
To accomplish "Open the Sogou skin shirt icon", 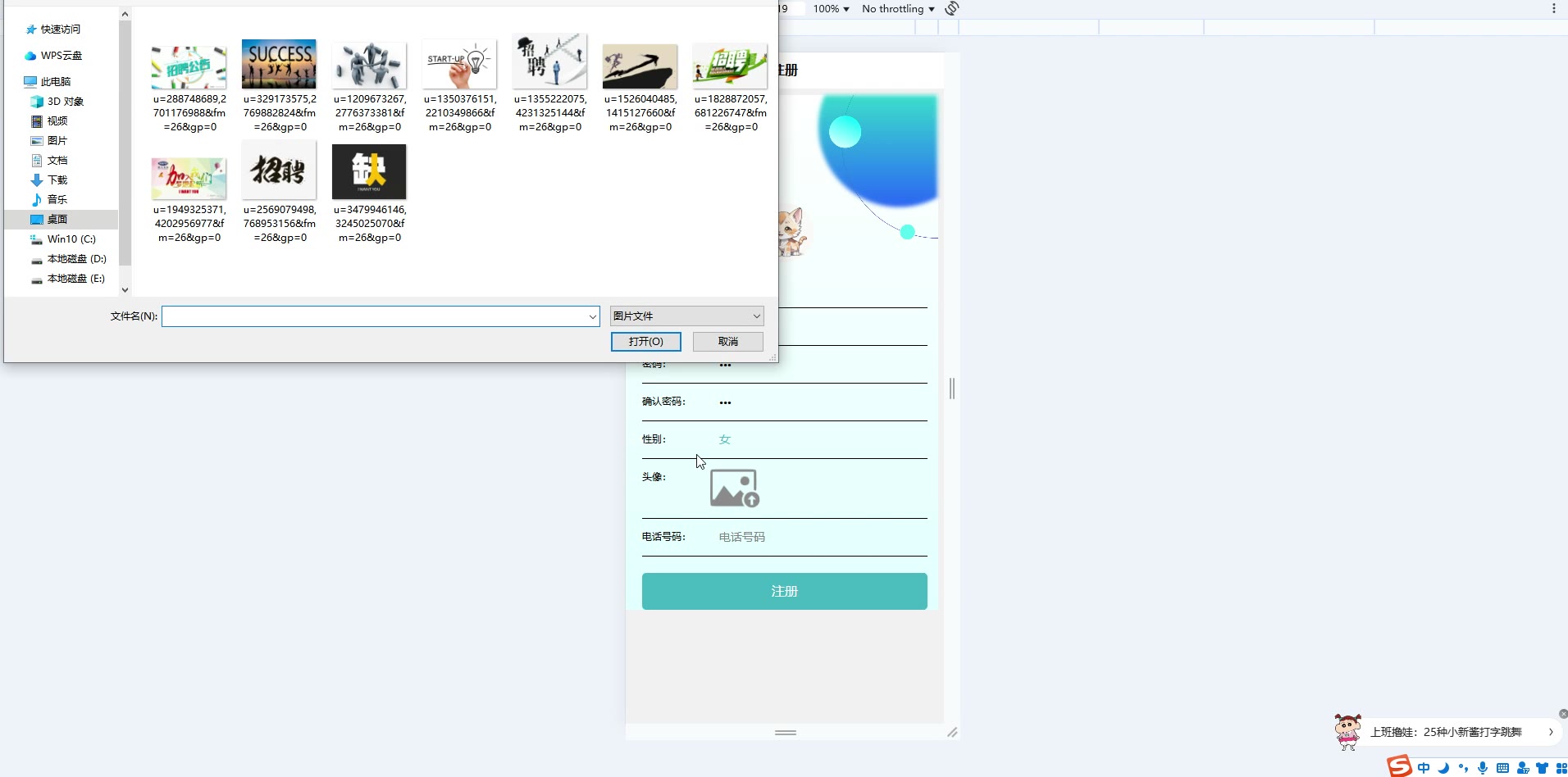I will pos(1543,768).
